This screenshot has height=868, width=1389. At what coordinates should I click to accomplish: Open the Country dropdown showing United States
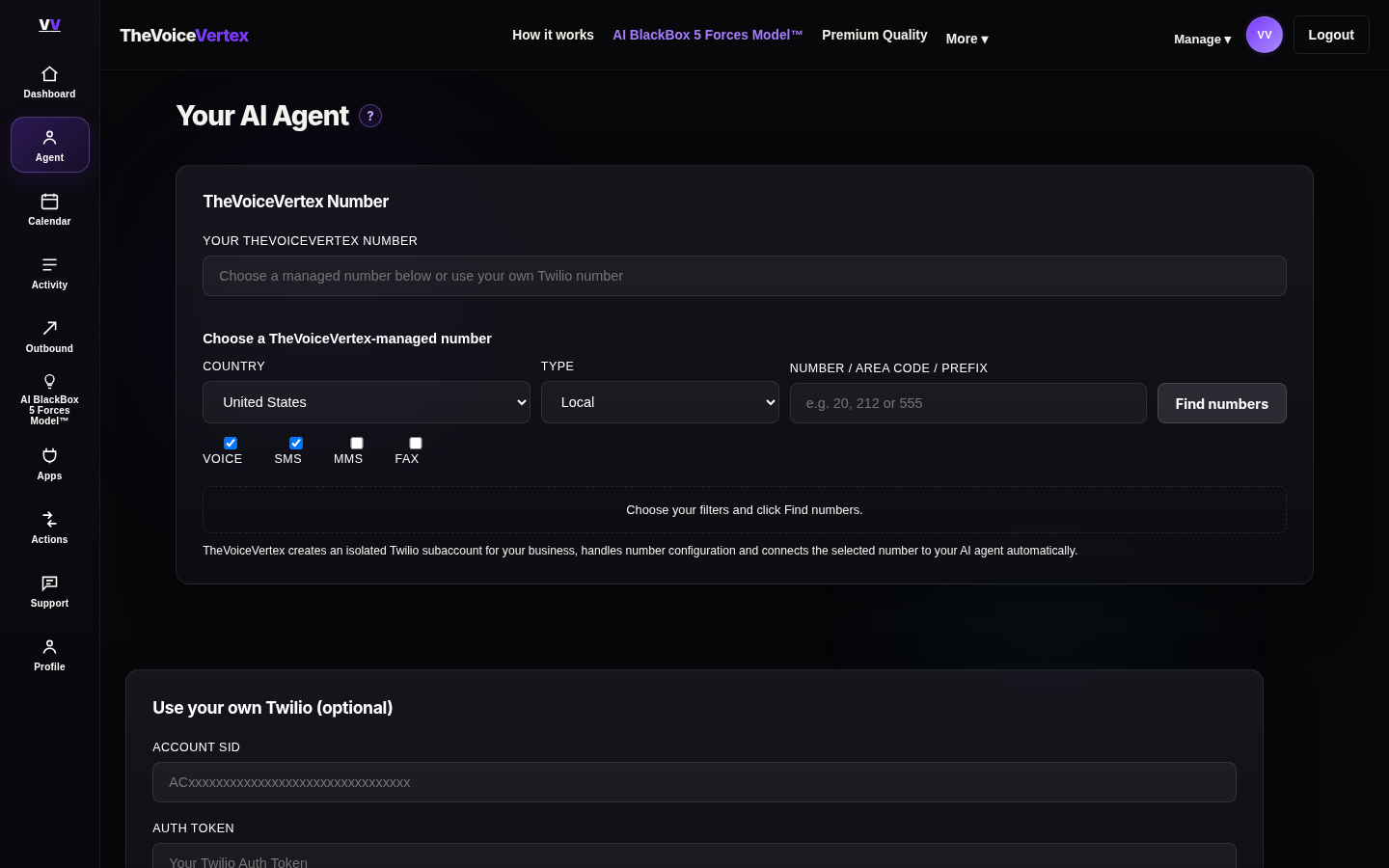tap(367, 402)
